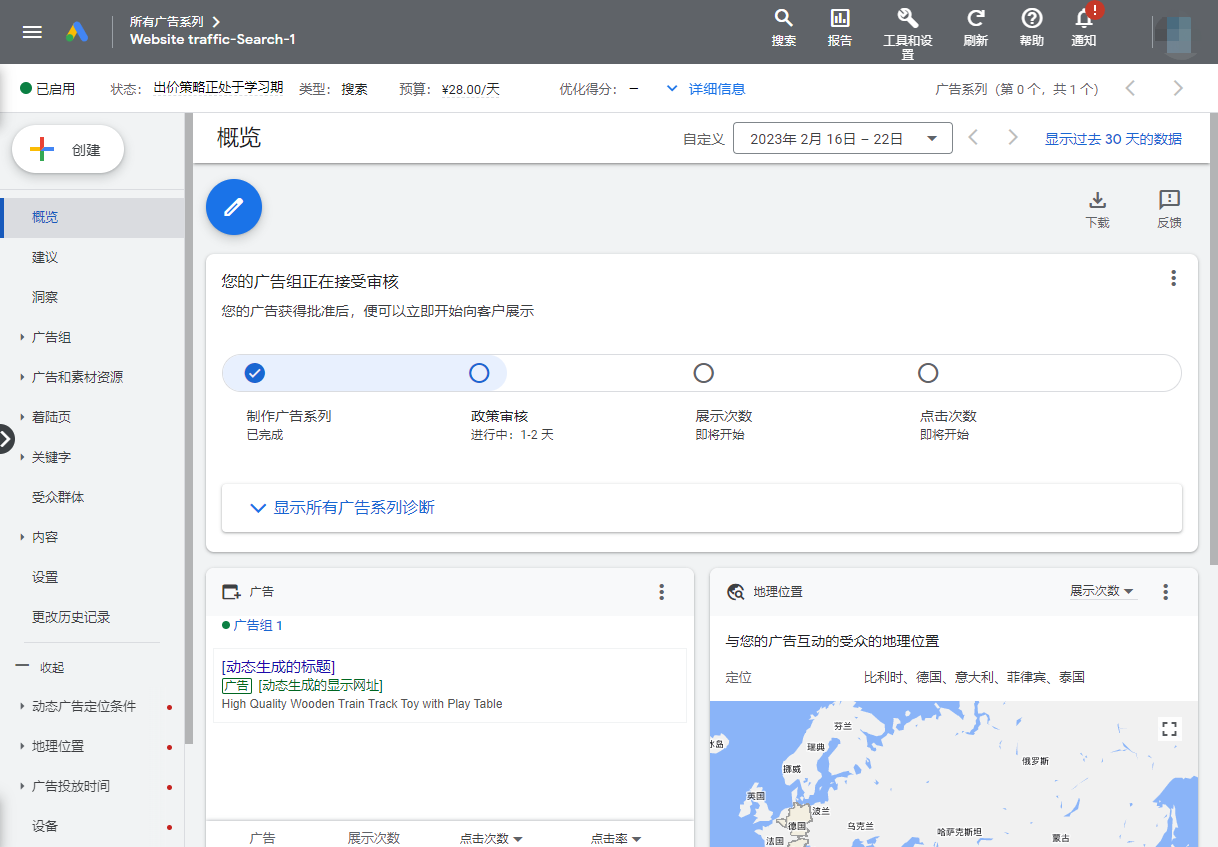This screenshot has width=1218, height=847.
Task: Click the impressions step circle
Action: pyautogui.click(x=704, y=373)
